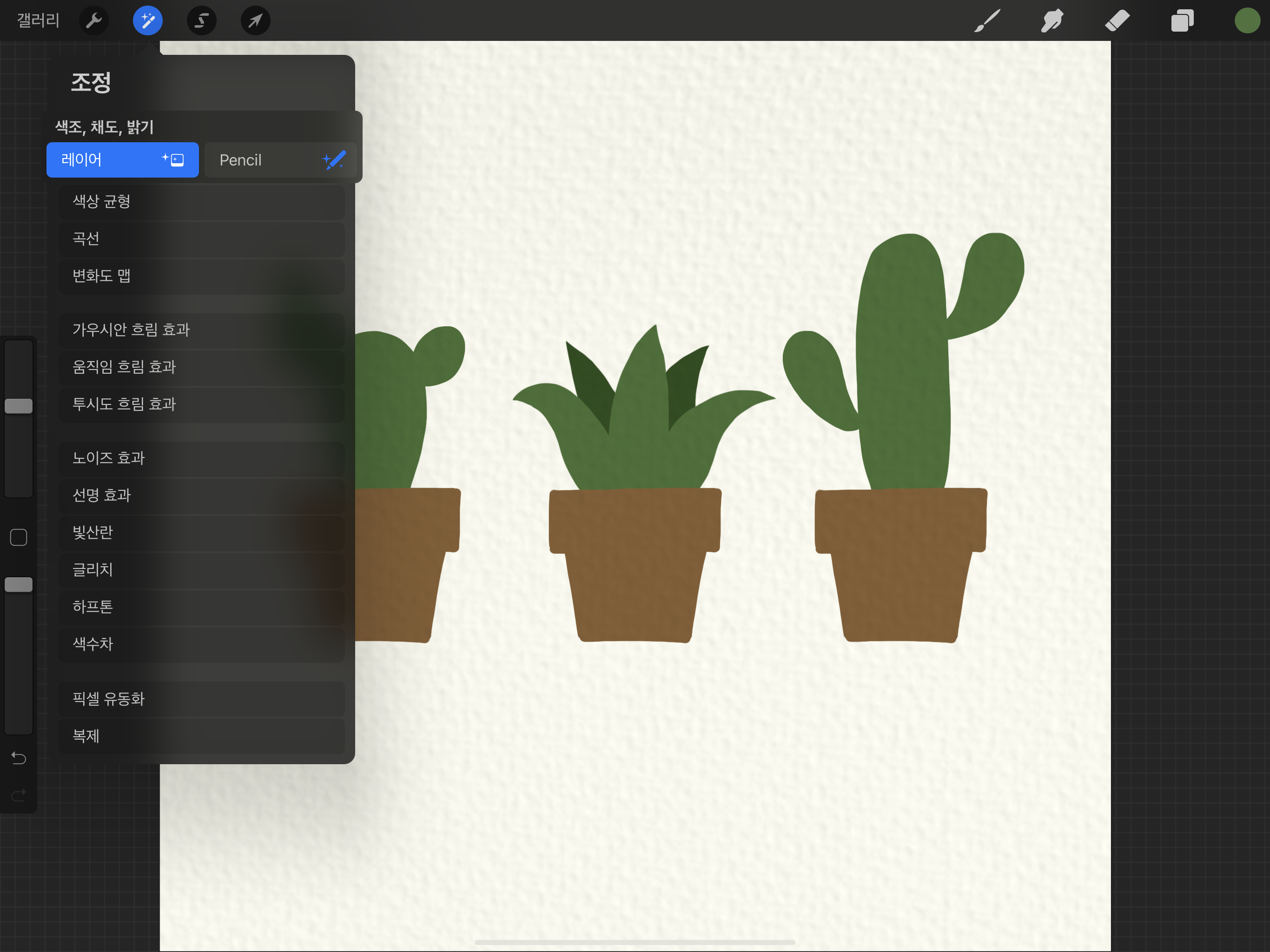
Task: Open 픽셀 유동화
Action: (x=202, y=699)
